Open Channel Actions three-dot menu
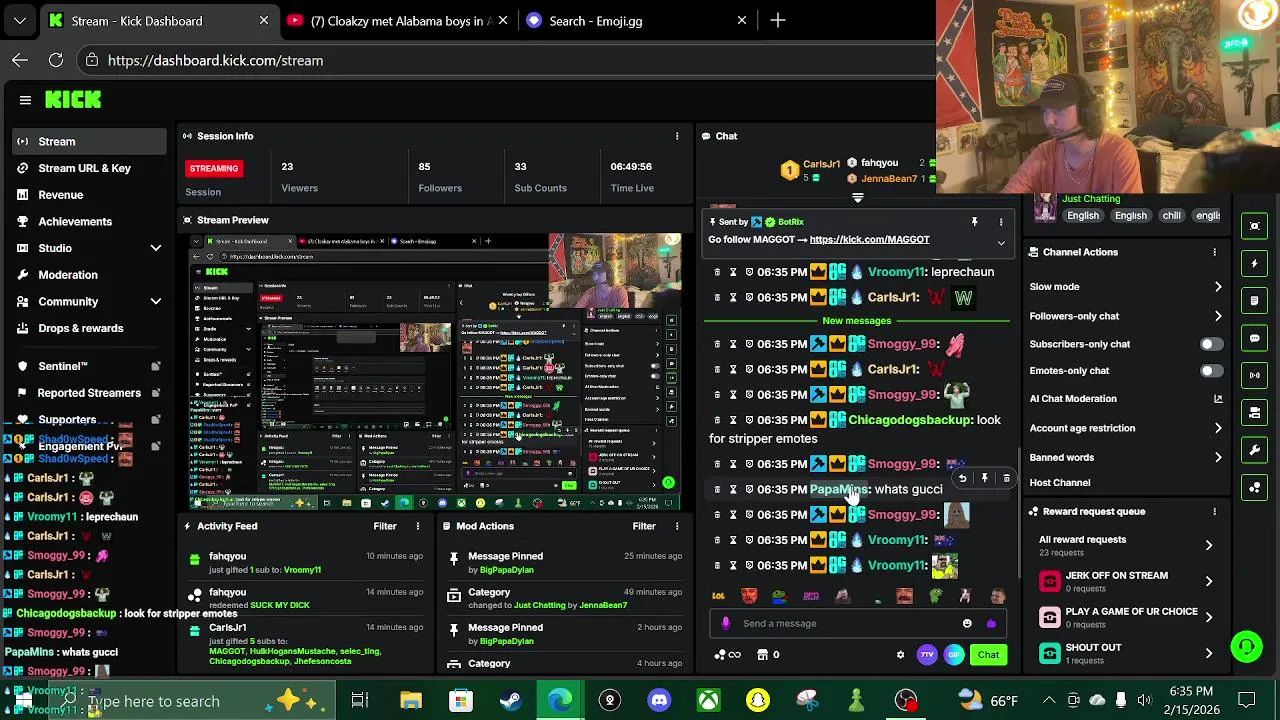The image size is (1280, 720). click(x=1214, y=252)
